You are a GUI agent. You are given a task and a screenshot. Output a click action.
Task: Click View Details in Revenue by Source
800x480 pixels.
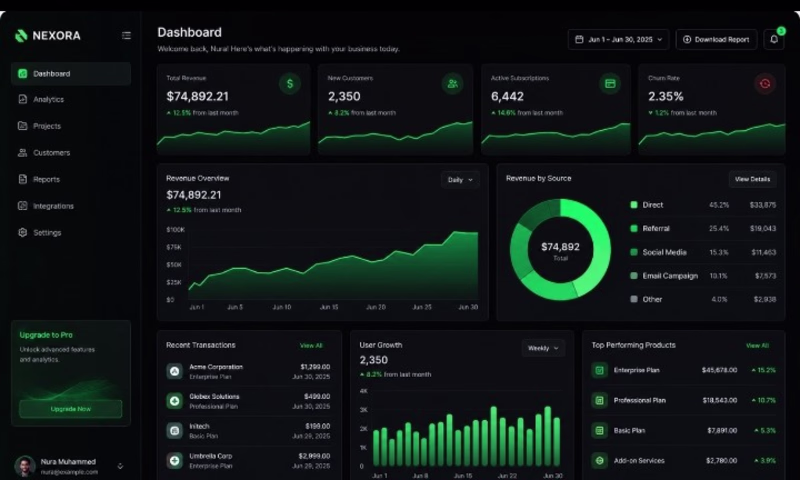[x=753, y=179]
